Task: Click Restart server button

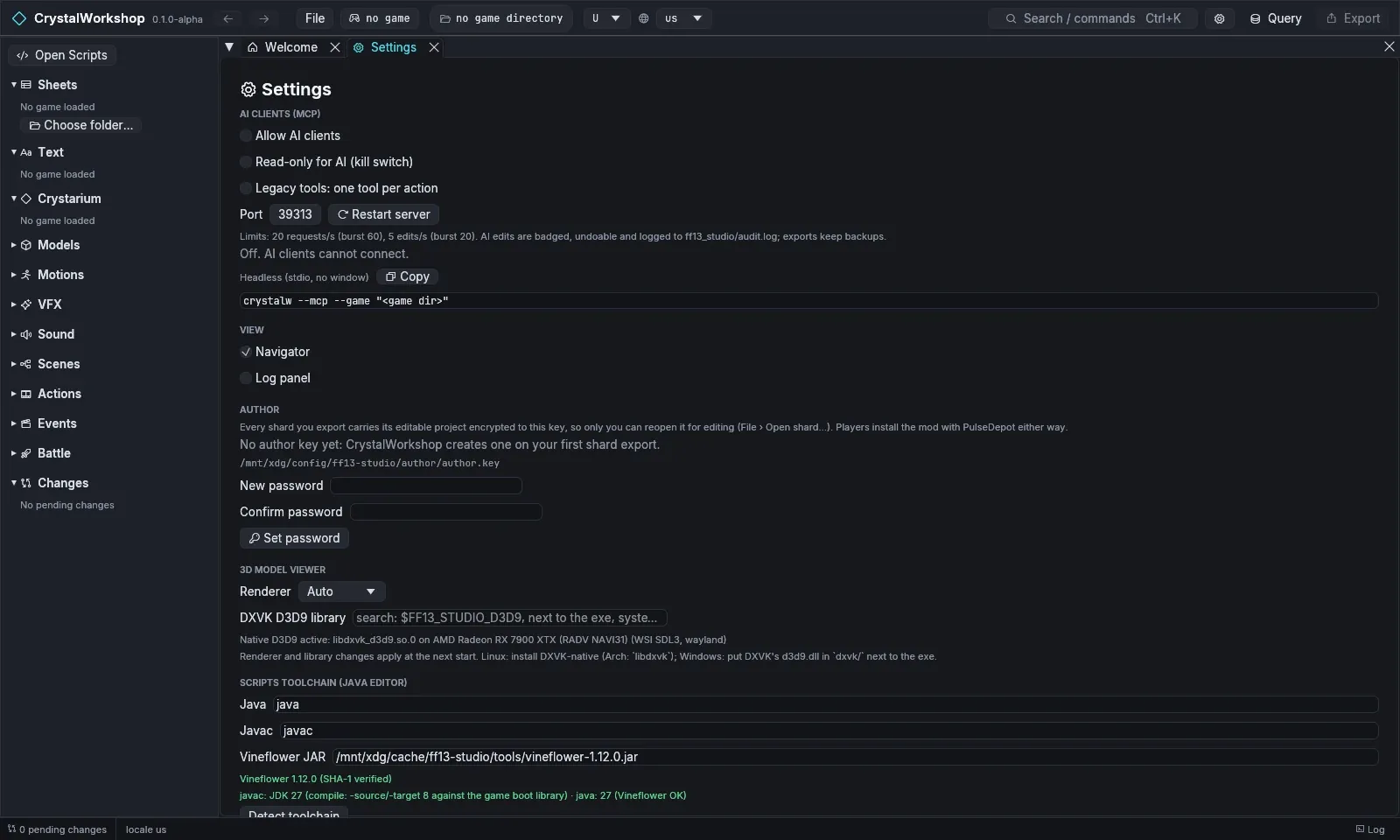Action: [x=384, y=214]
